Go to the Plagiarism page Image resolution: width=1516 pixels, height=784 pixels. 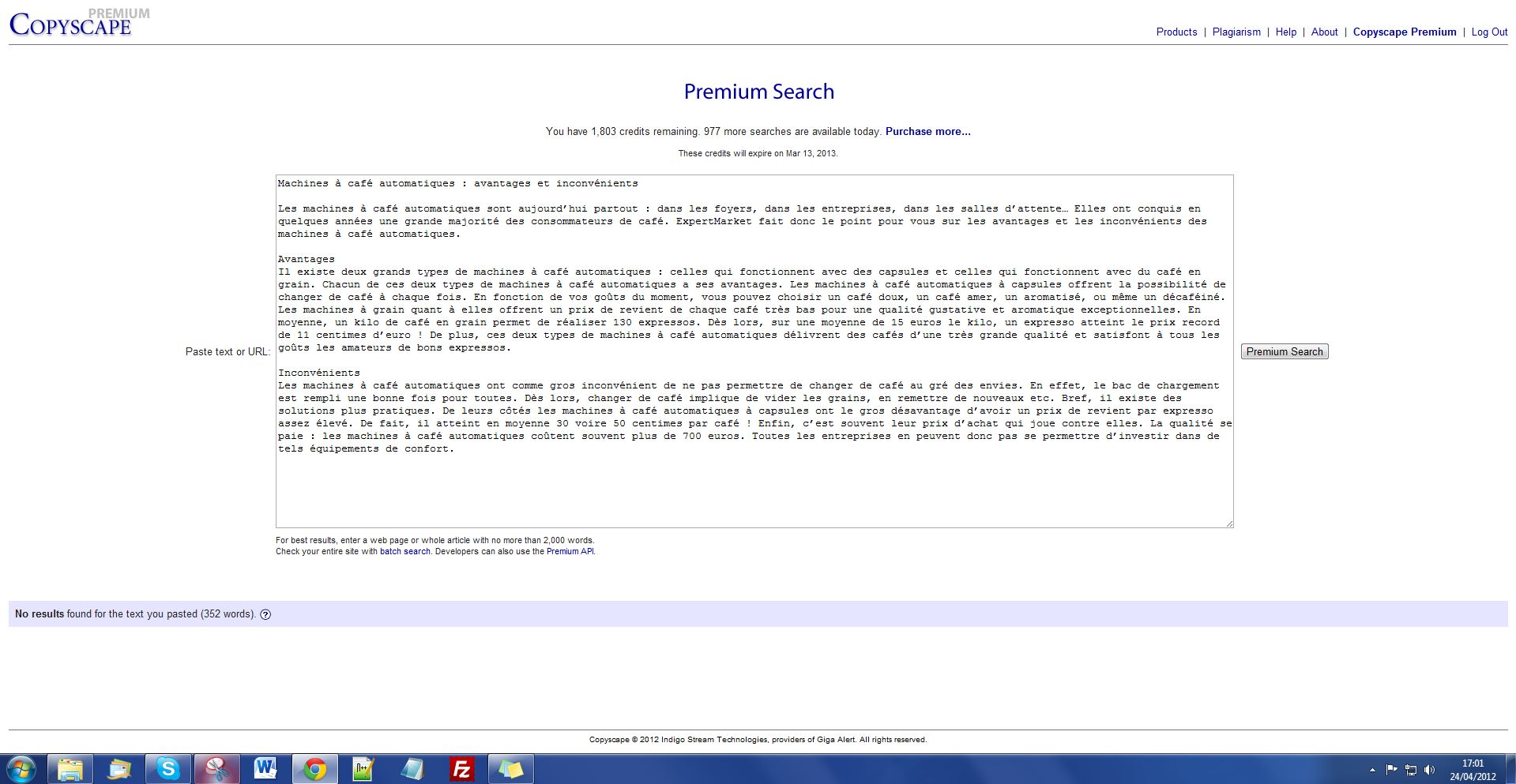[x=1236, y=32]
